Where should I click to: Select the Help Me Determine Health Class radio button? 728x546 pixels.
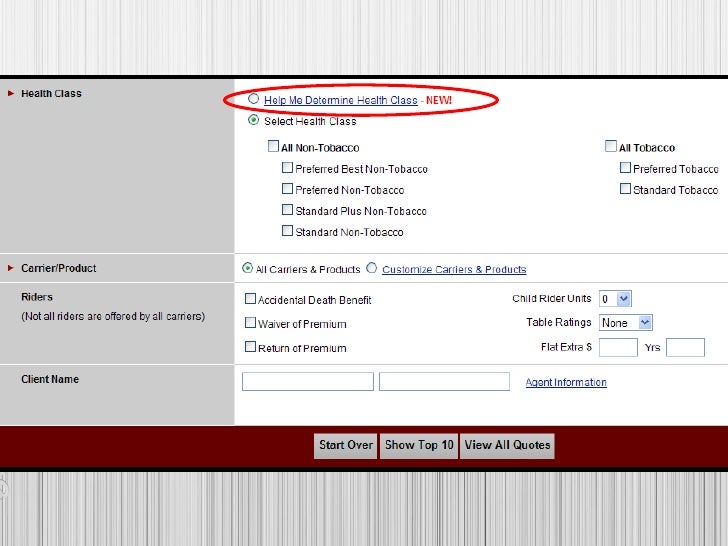tap(253, 98)
